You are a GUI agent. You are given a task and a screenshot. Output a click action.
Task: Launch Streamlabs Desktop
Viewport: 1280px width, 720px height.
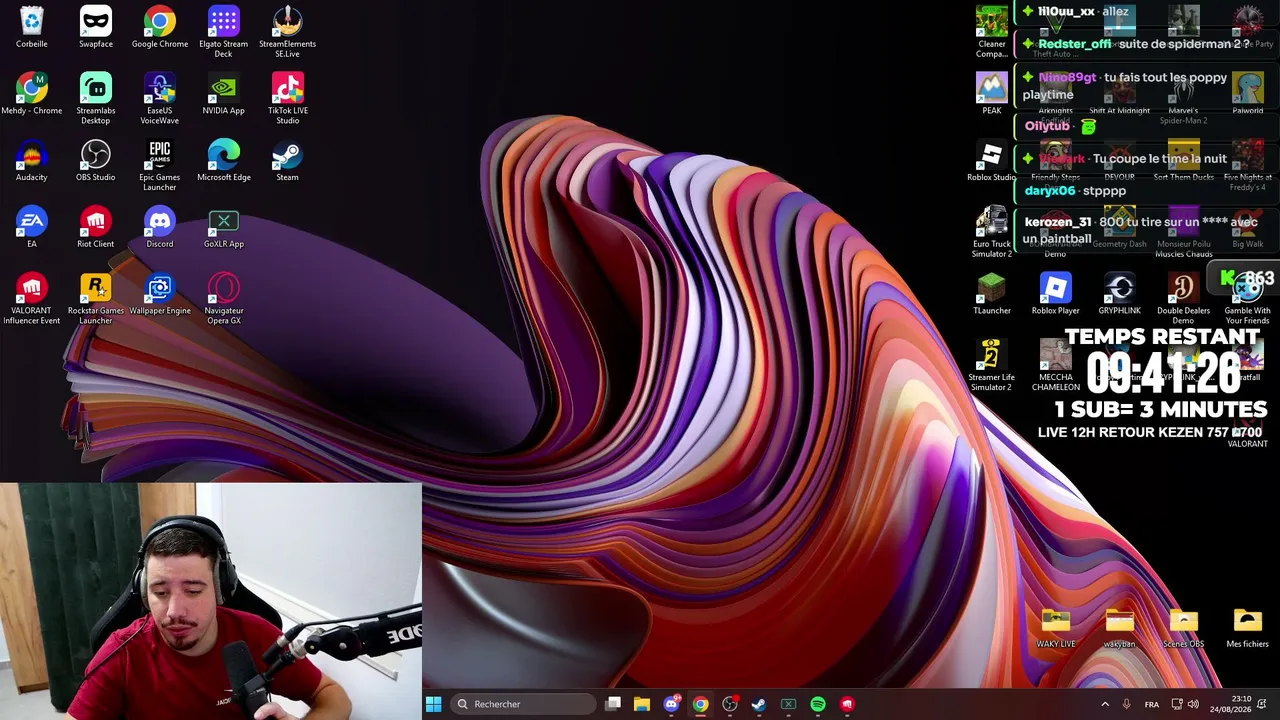coord(96,98)
